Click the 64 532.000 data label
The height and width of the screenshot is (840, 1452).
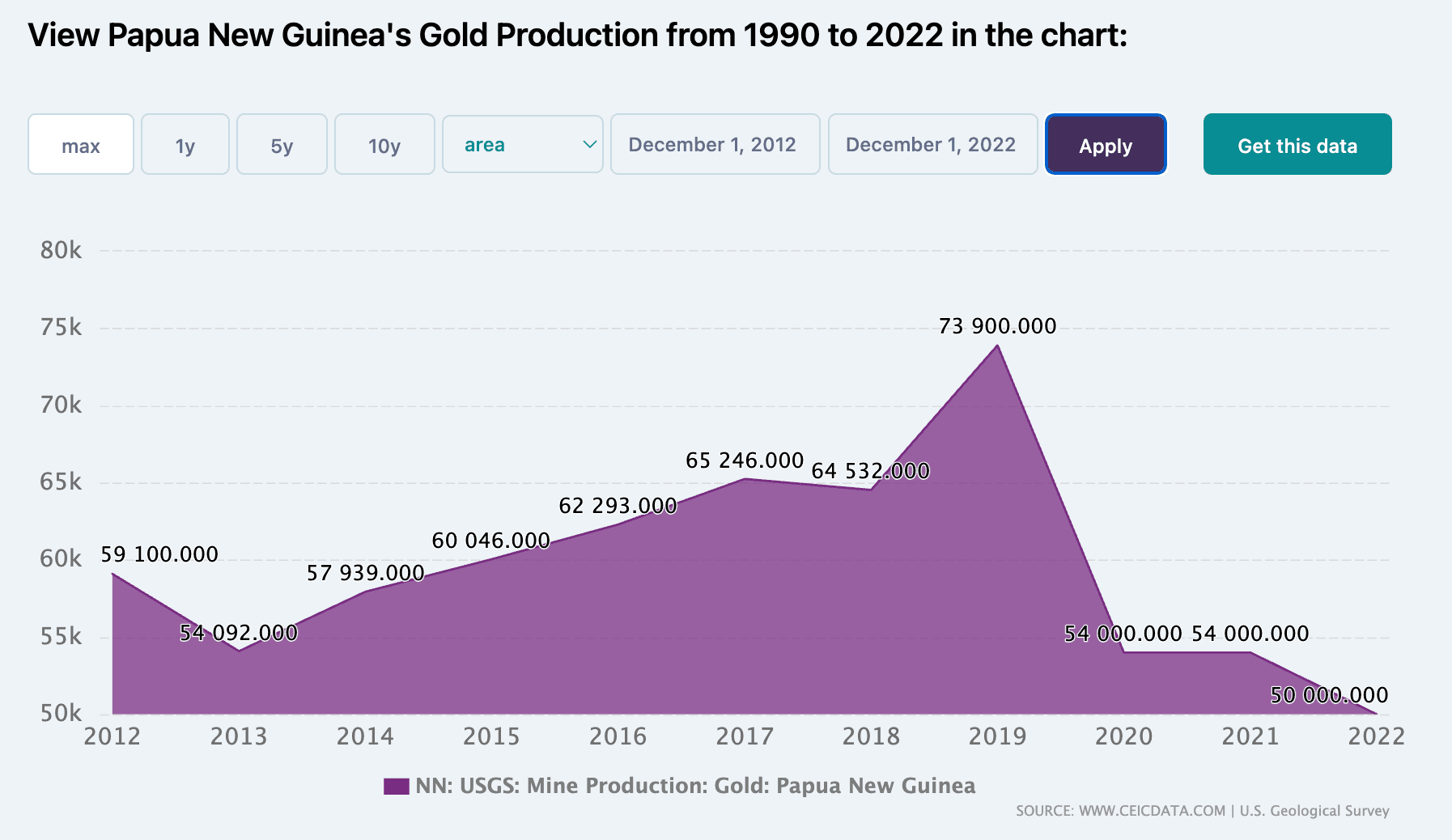(871, 471)
